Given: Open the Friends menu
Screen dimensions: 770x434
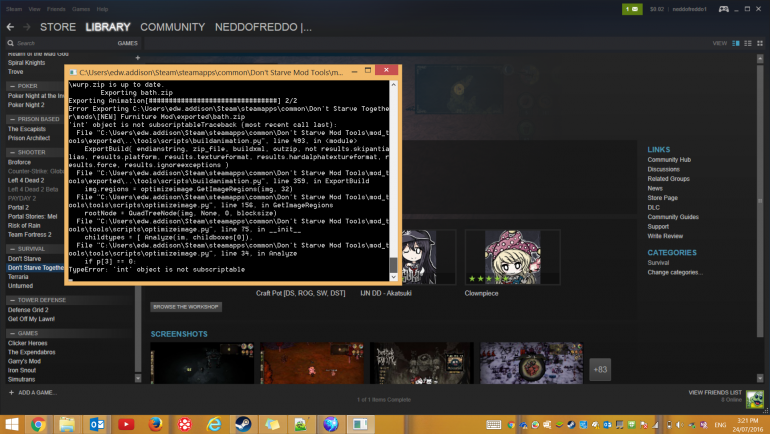Looking at the screenshot, I should pyautogui.click(x=56, y=9).
